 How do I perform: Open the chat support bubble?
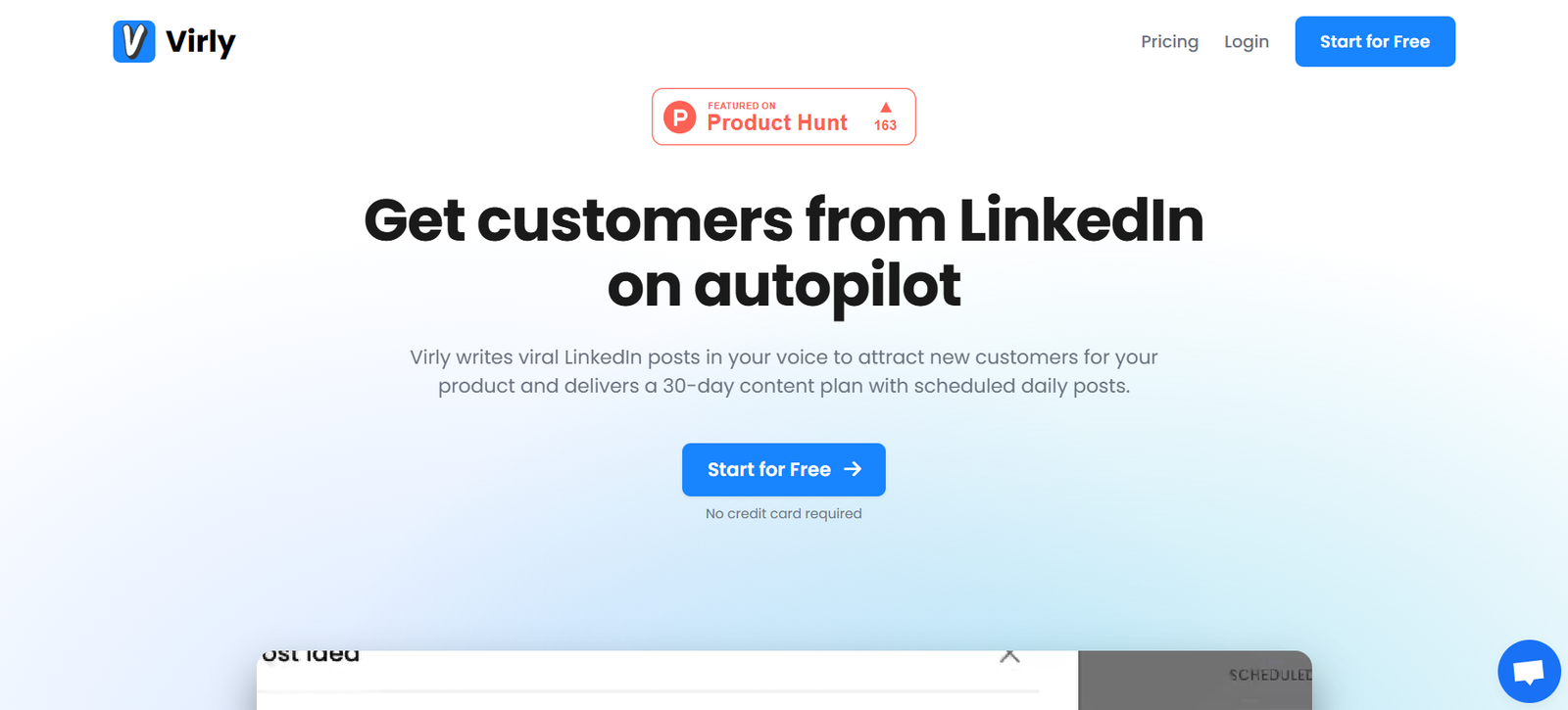point(1529,672)
